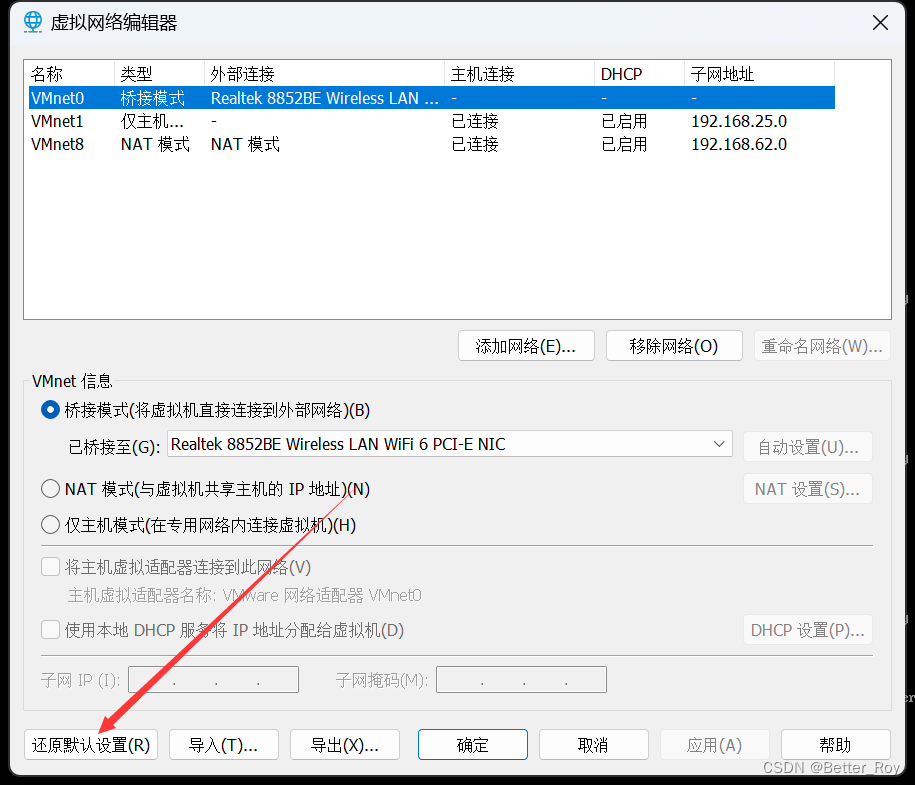The image size is (915, 785).
Task: Click the 名称 column header
Action: (x=71, y=74)
